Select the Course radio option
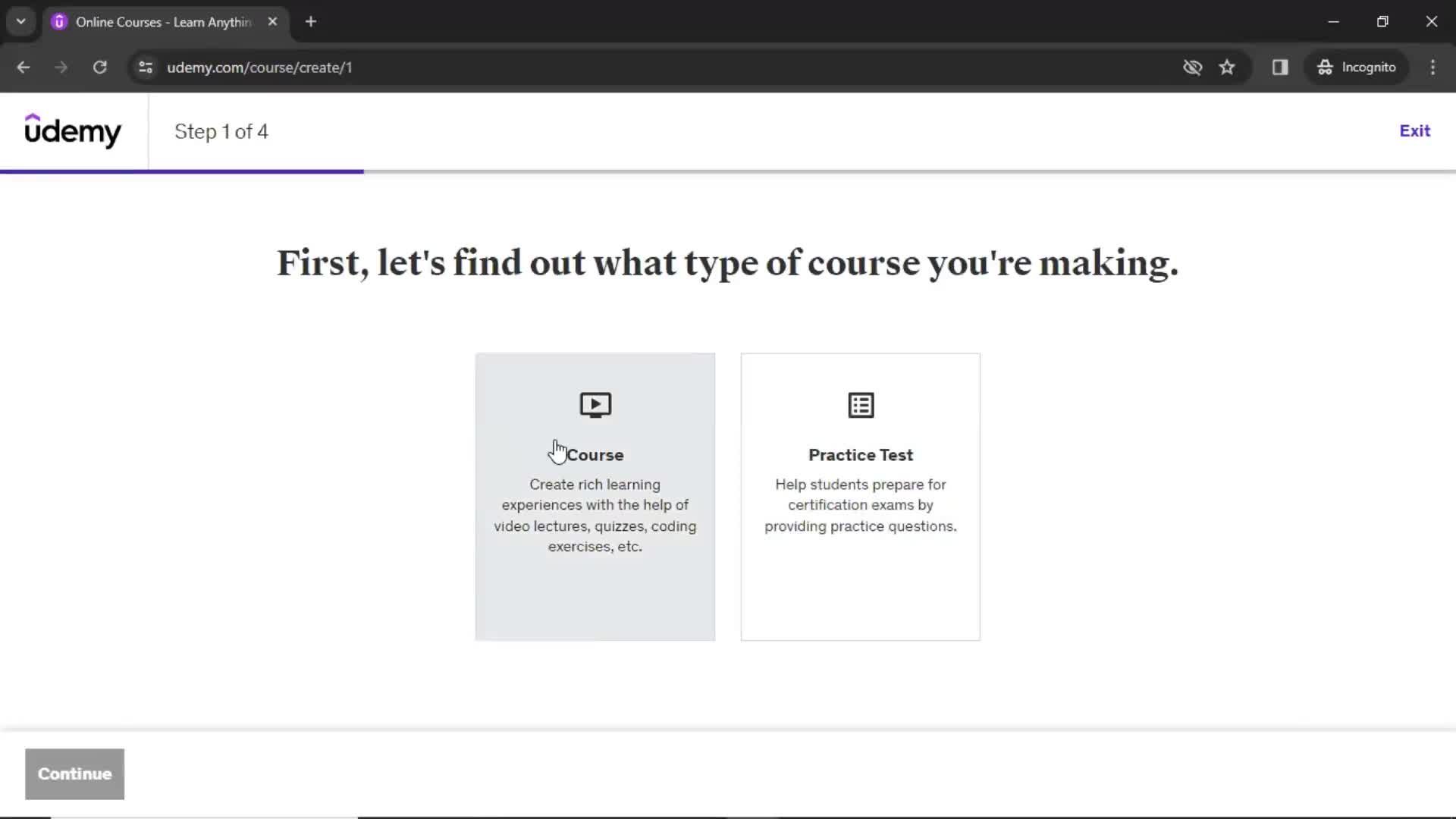Screen dimensions: 1456x819 595,497
